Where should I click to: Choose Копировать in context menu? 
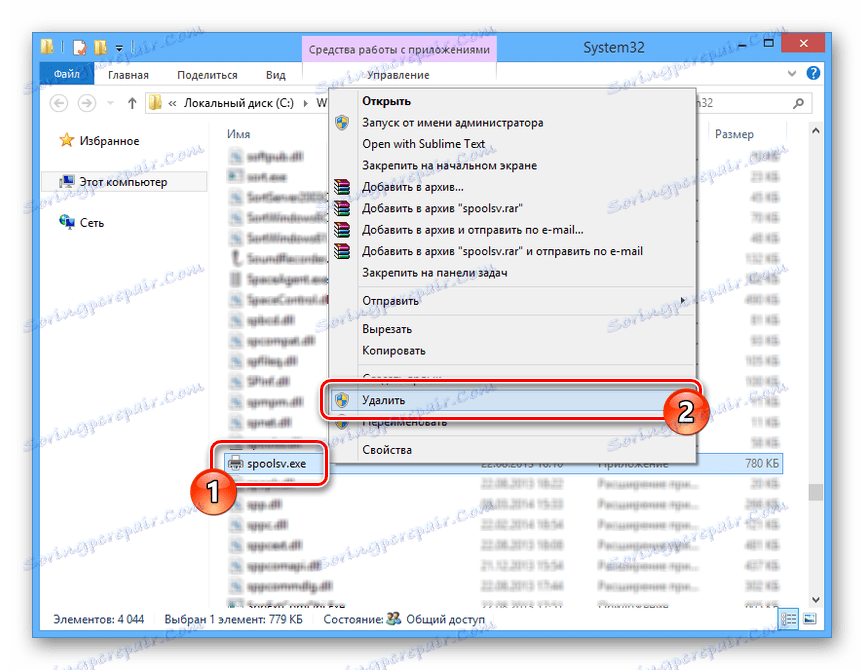point(512,350)
